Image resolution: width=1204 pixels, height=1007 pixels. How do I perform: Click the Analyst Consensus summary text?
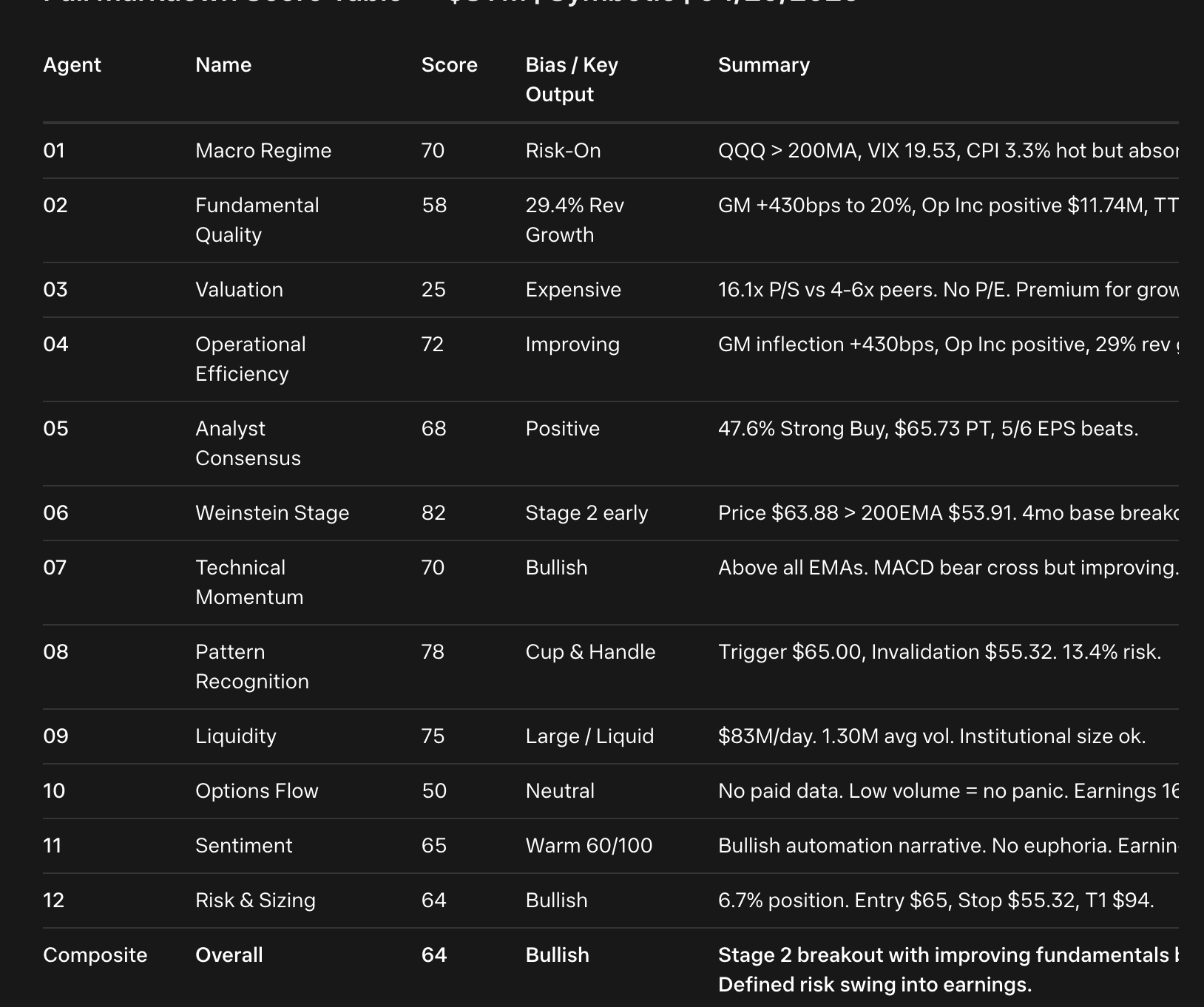(x=927, y=429)
